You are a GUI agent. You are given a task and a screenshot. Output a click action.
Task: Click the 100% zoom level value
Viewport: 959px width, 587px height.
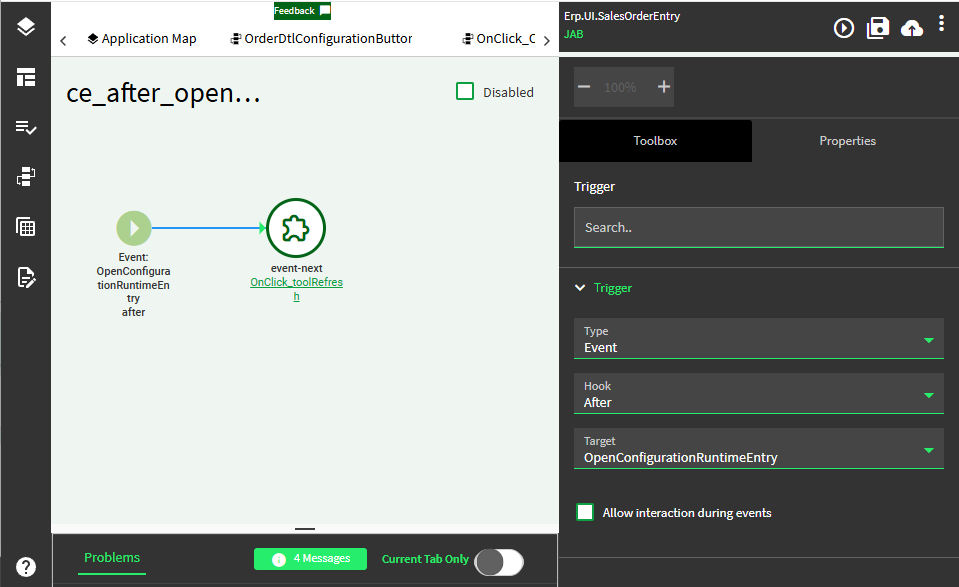(x=620, y=87)
